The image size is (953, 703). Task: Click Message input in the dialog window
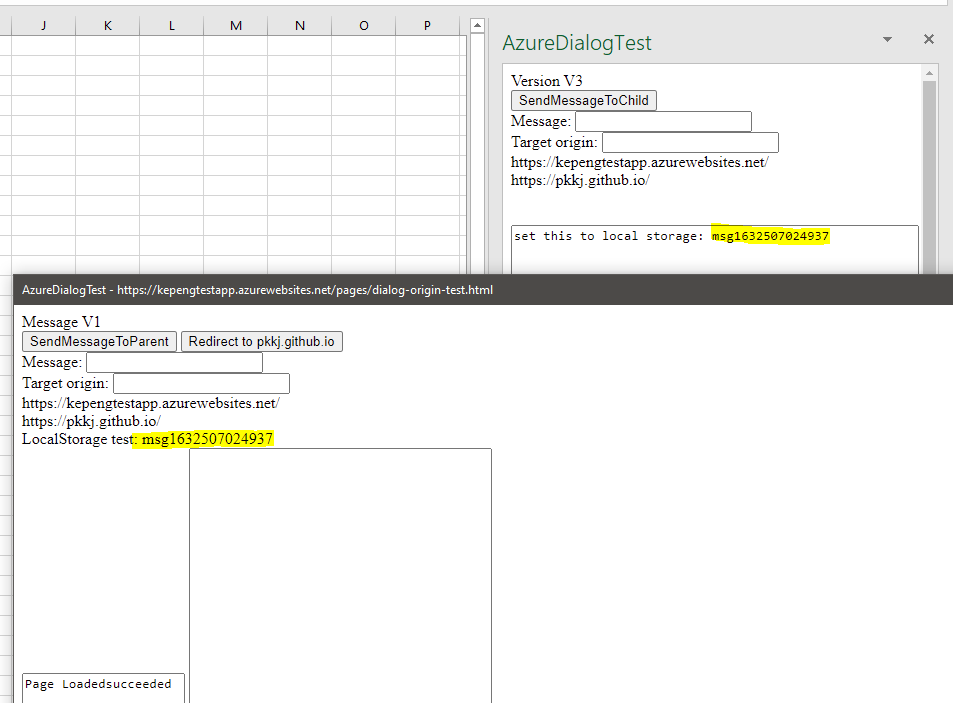tap(173, 362)
